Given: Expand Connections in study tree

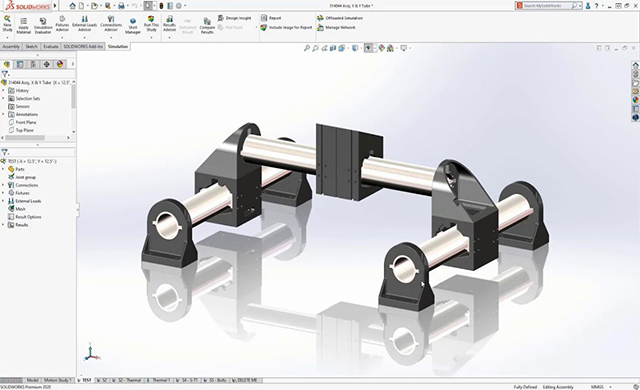Looking at the screenshot, I should tap(3, 185).
